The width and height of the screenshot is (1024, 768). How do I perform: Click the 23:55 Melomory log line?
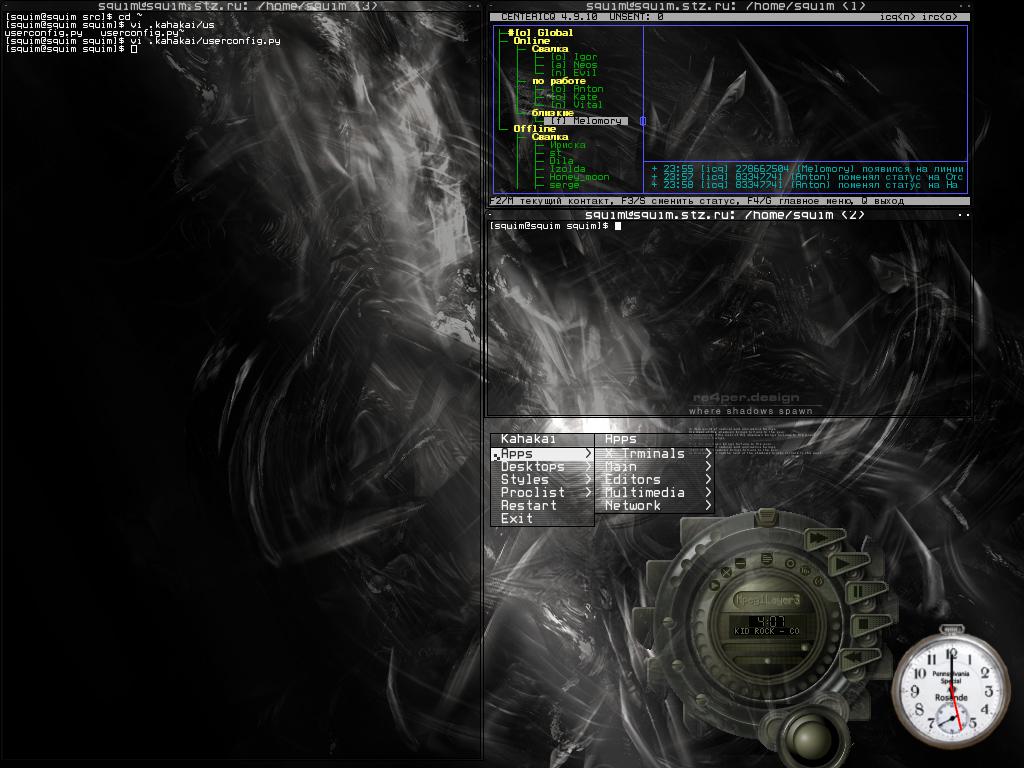[807, 168]
